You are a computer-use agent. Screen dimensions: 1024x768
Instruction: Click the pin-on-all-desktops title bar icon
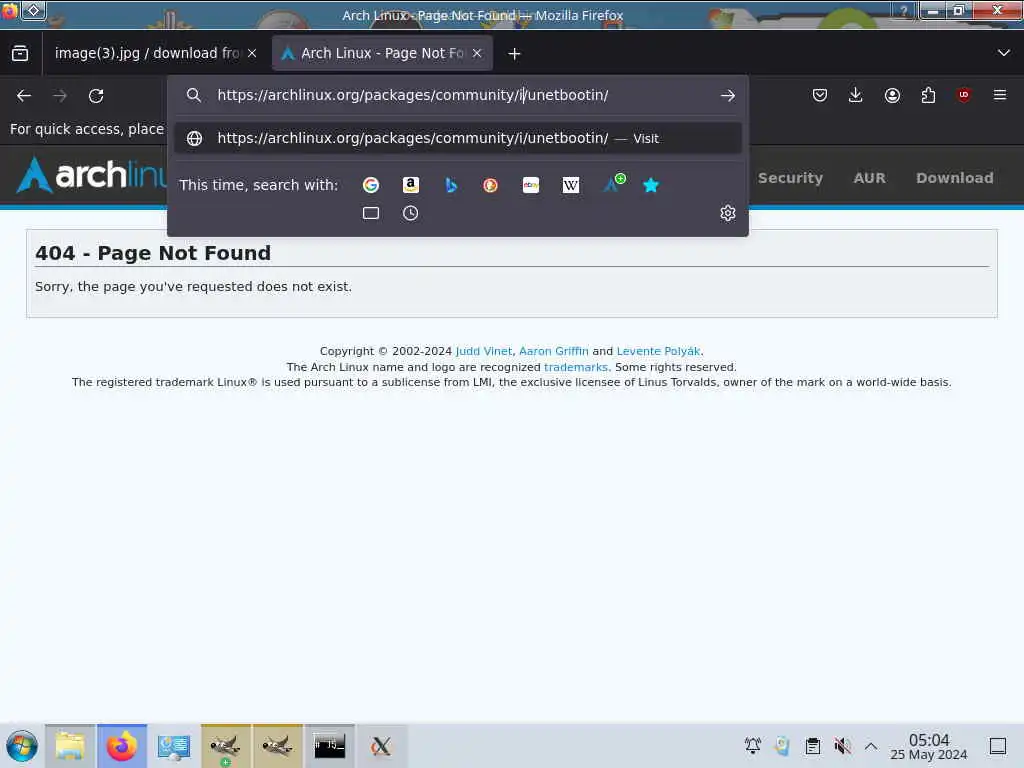[34, 10]
